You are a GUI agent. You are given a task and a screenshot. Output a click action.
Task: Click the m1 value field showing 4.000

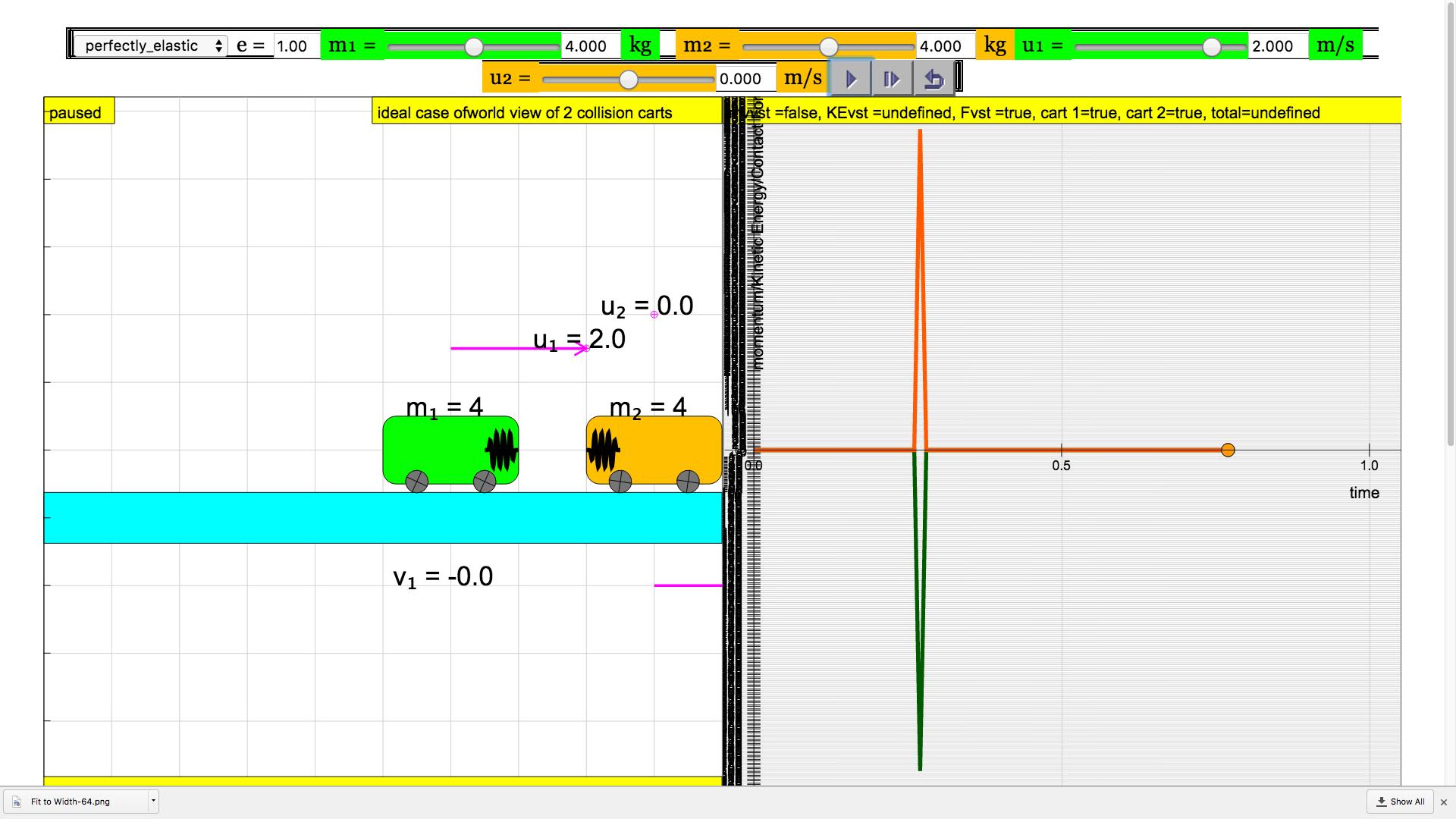tap(591, 45)
